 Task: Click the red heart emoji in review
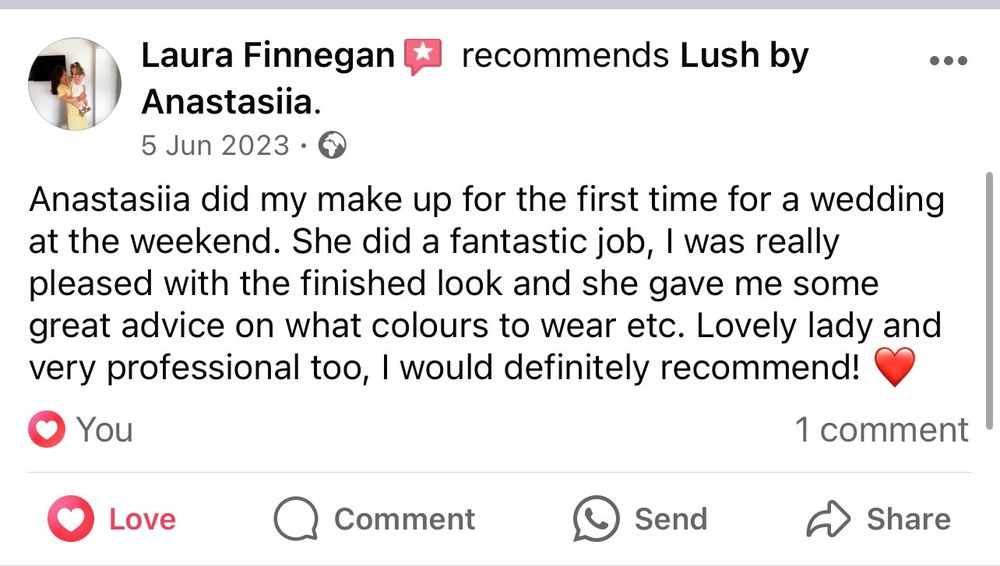coord(894,369)
